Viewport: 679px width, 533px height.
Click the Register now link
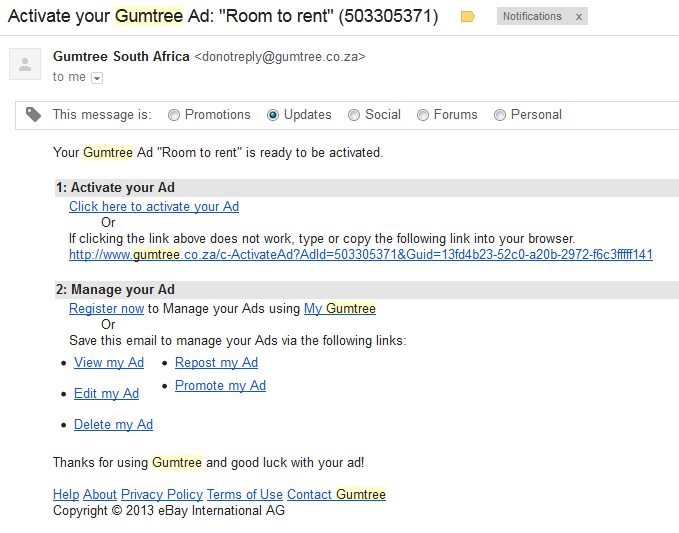pyautogui.click(x=106, y=309)
